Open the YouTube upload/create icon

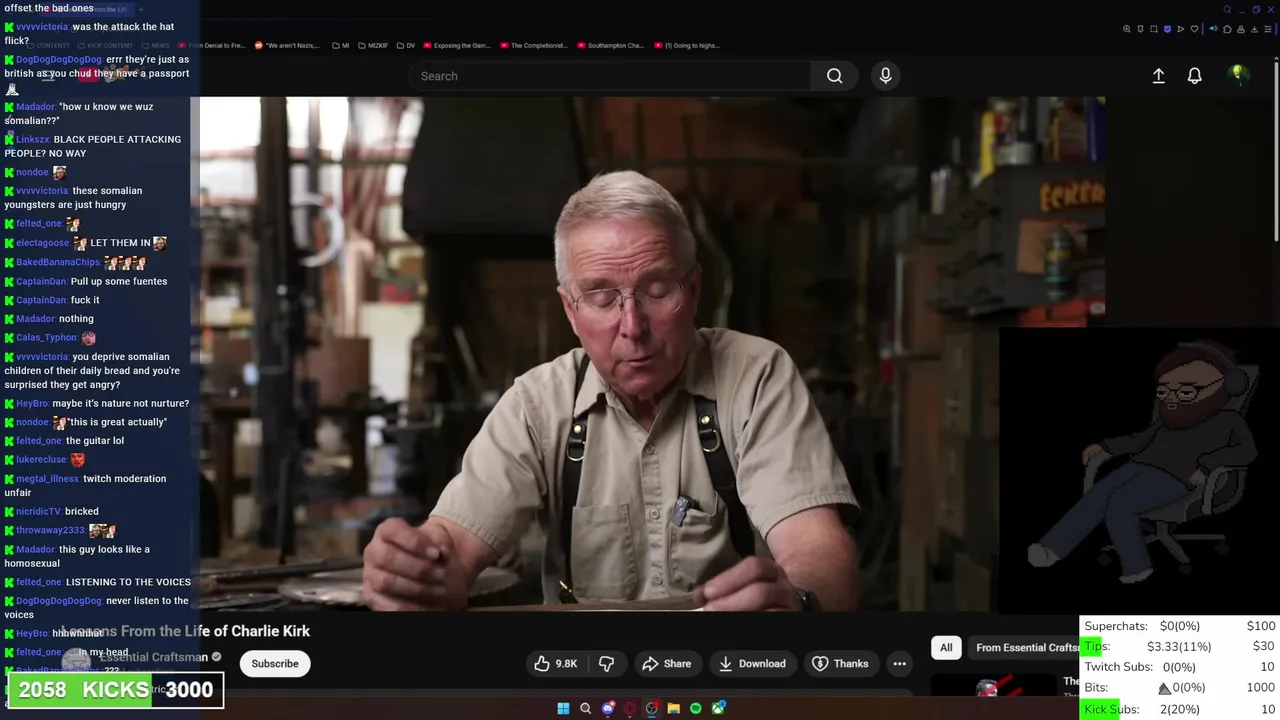[1158, 76]
